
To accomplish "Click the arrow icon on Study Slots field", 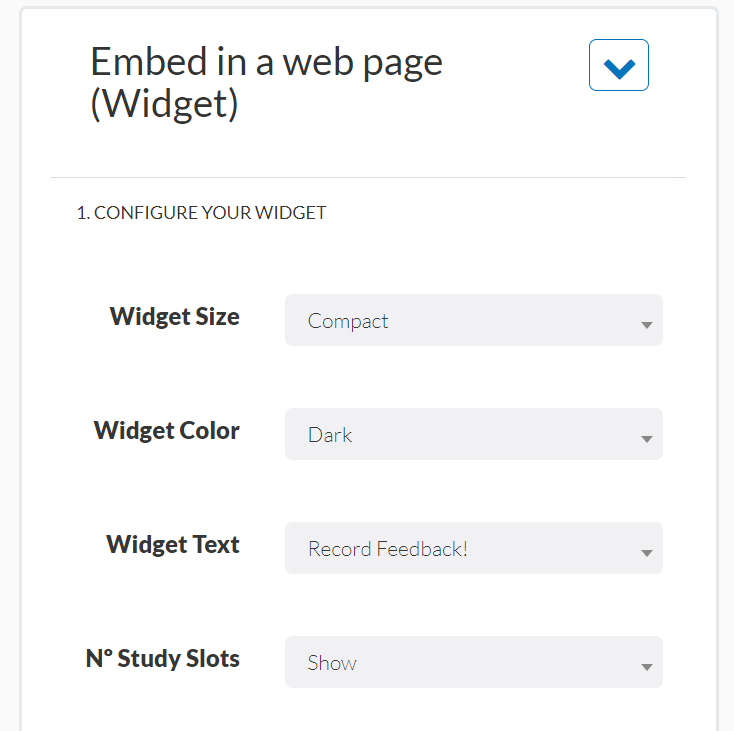I will tap(646, 667).
